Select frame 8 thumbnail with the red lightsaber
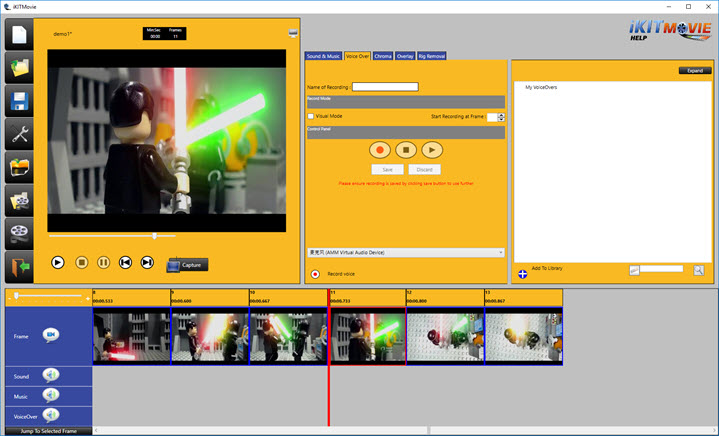Viewport: 719px width, 436px height. point(132,336)
